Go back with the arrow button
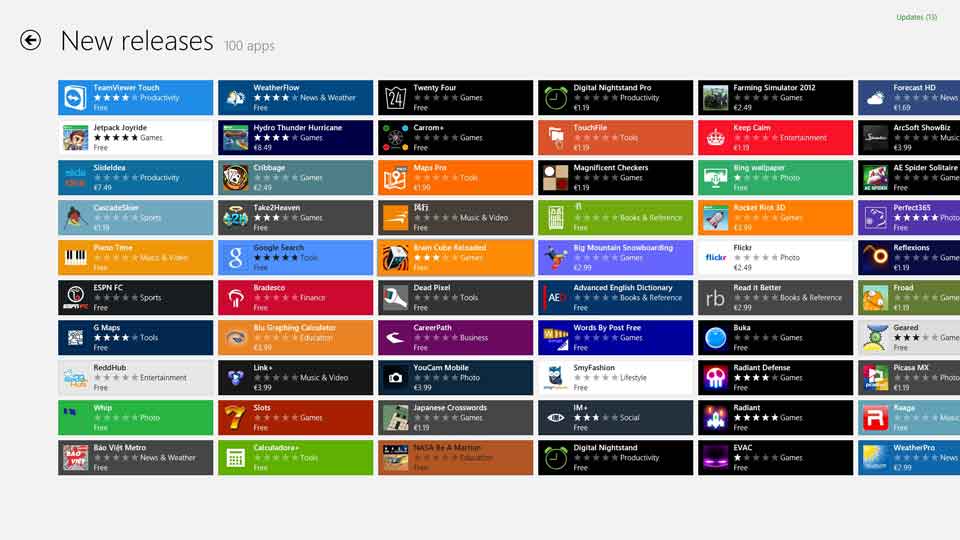 click(31, 40)
